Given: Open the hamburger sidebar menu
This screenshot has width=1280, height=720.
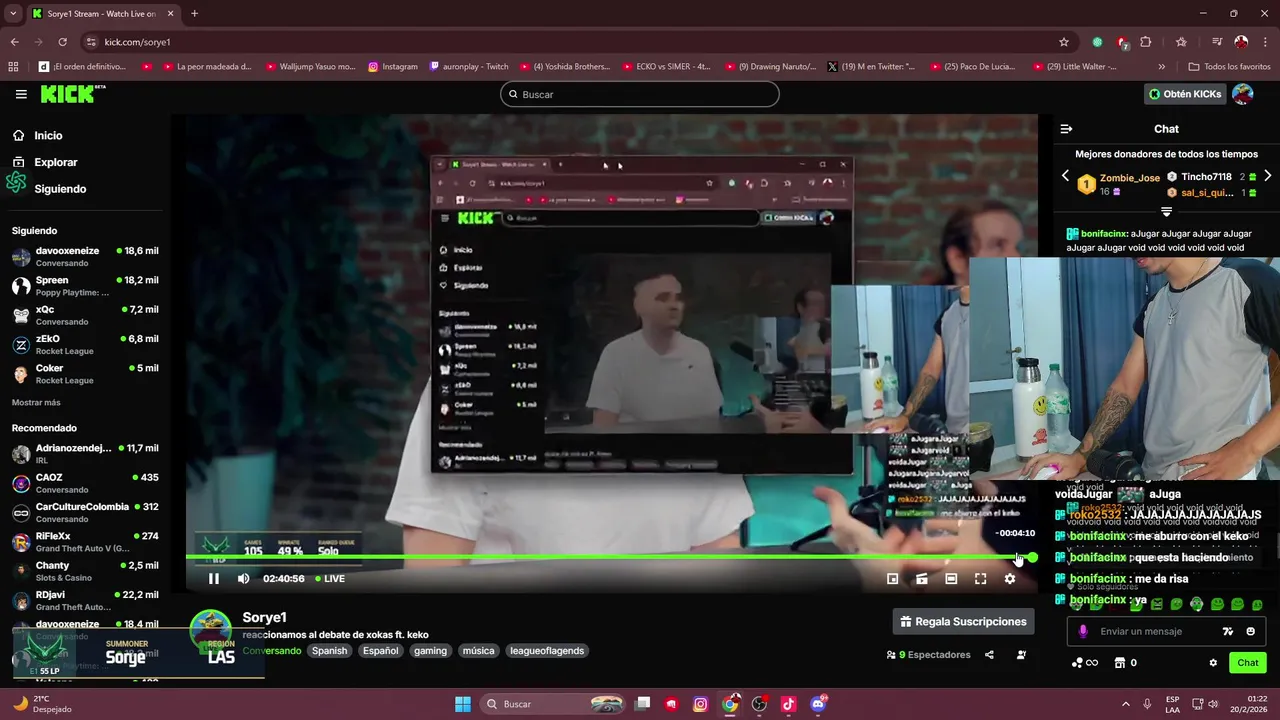Looking at the screenshot, I should pos(21,94).
